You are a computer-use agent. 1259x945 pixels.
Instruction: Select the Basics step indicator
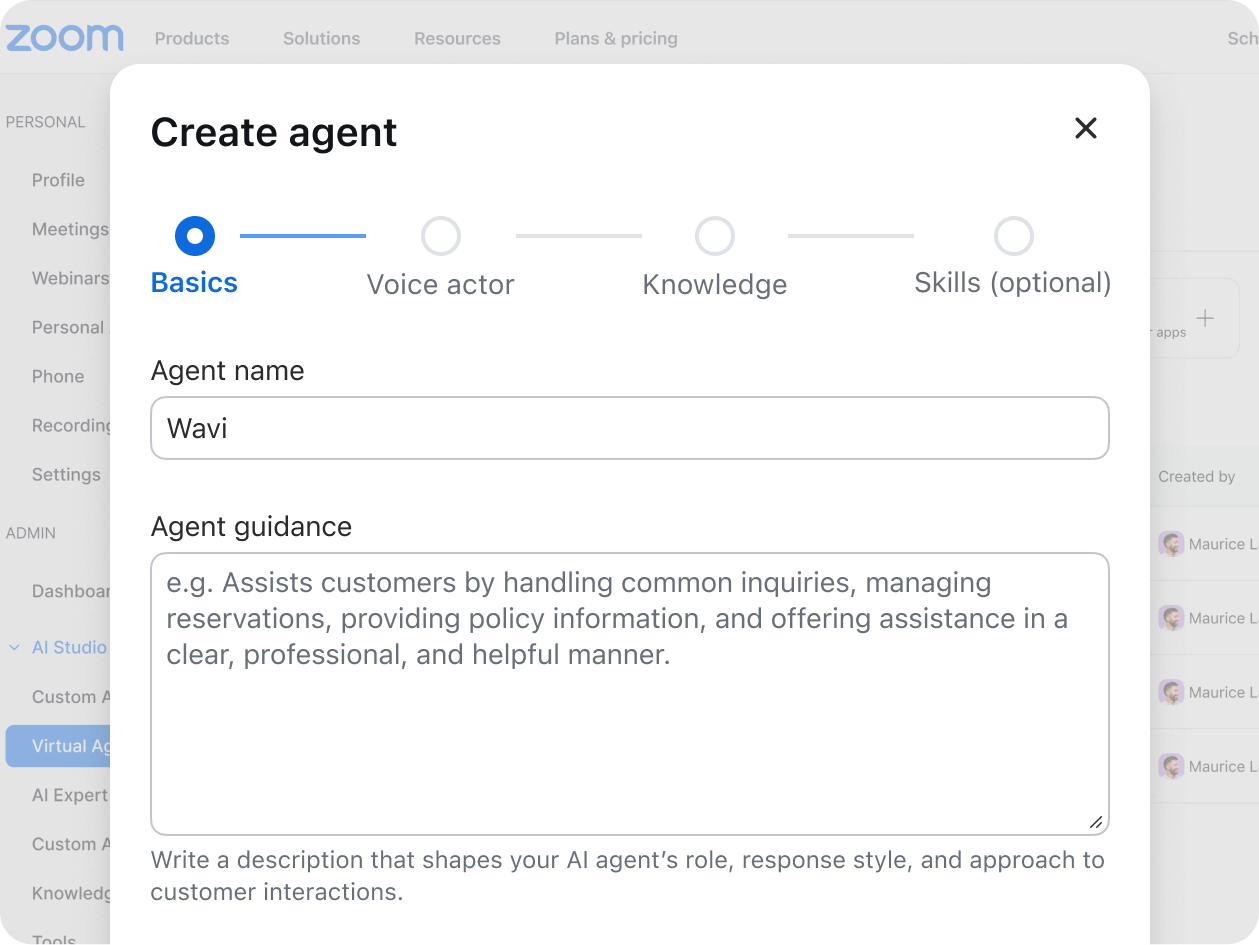[x=194, y=236]
